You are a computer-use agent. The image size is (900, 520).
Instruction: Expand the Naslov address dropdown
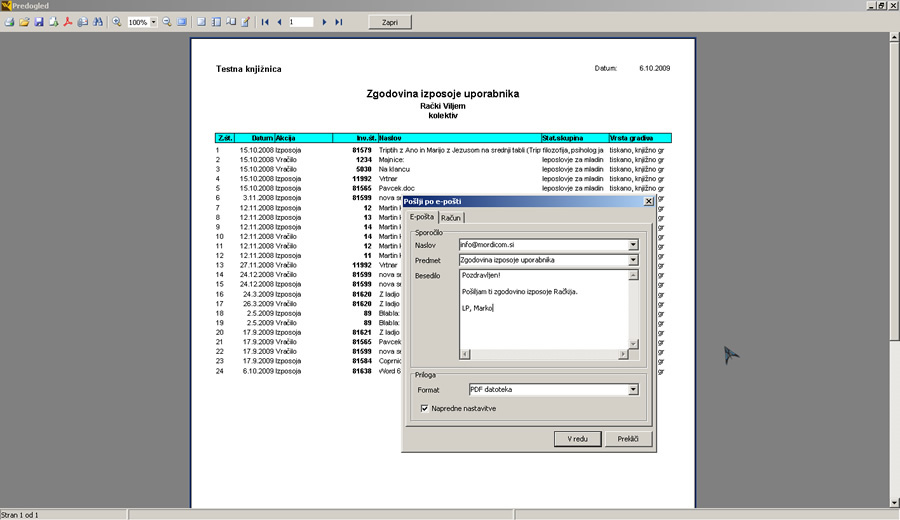point(633,245)
